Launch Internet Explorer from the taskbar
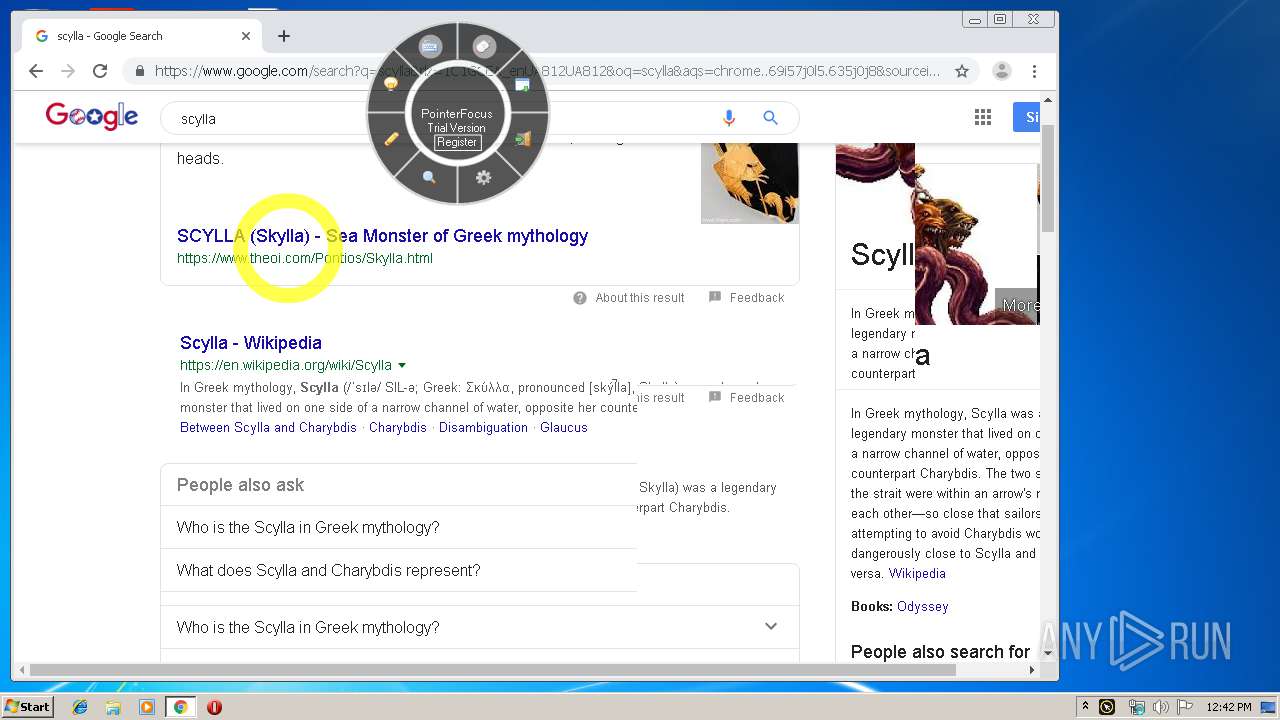Screen dimensions: 1280x720 [x=80, y=707]
